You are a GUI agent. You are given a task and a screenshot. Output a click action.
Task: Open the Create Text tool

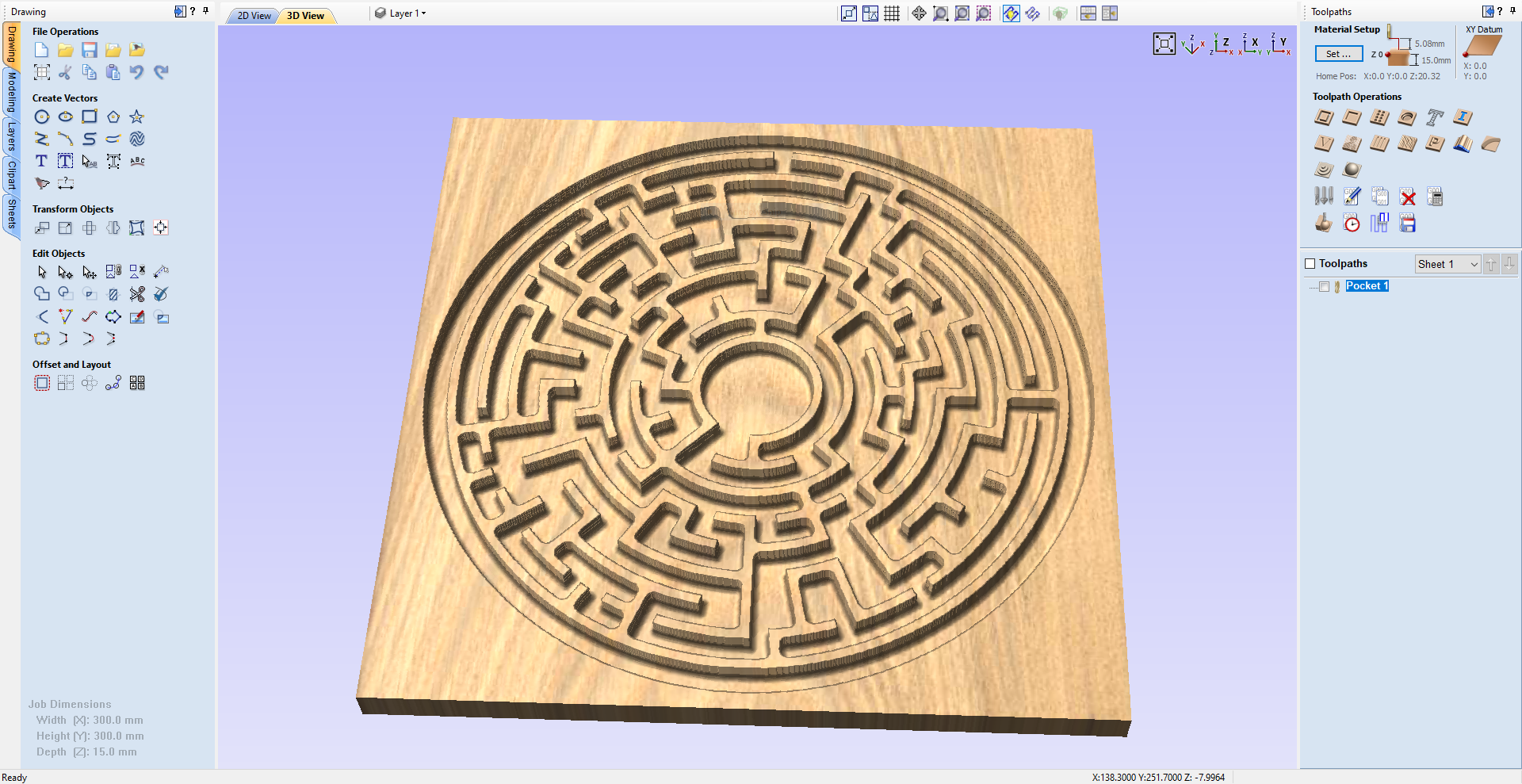pos(41,161)
